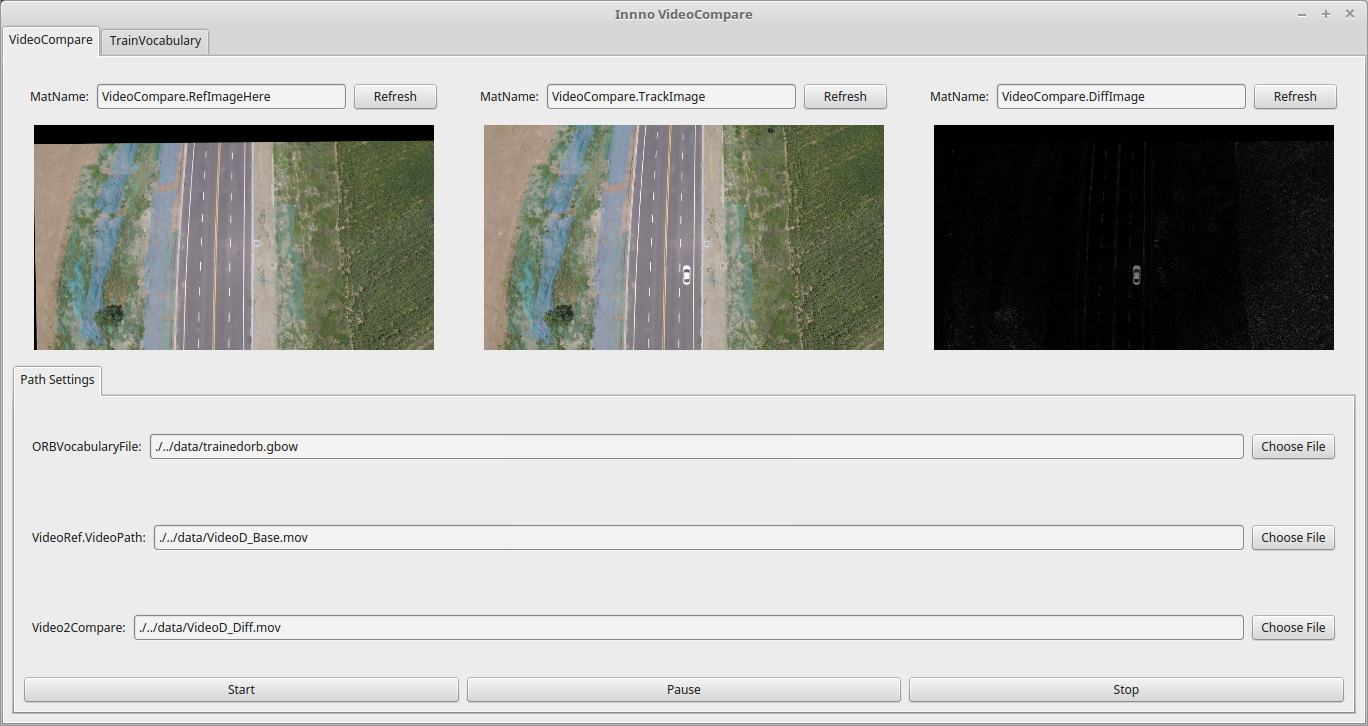Switch to the VideoCompare tab

51,40
